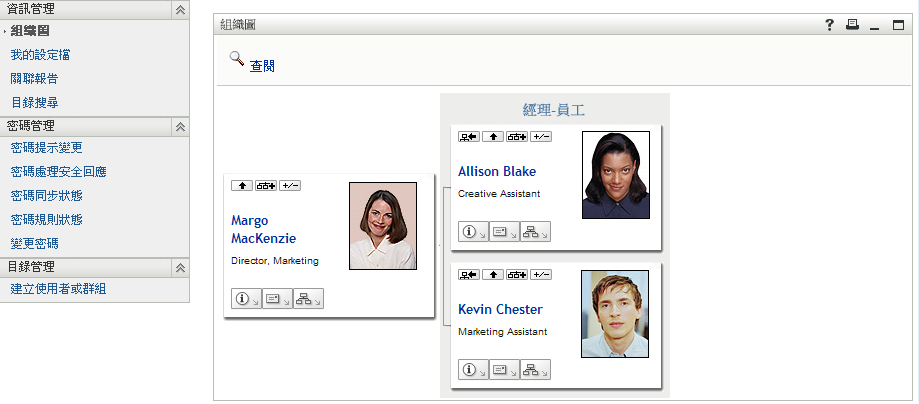
Task: Click the email icon on Allison Blake's card
Action: coord(504,232)
